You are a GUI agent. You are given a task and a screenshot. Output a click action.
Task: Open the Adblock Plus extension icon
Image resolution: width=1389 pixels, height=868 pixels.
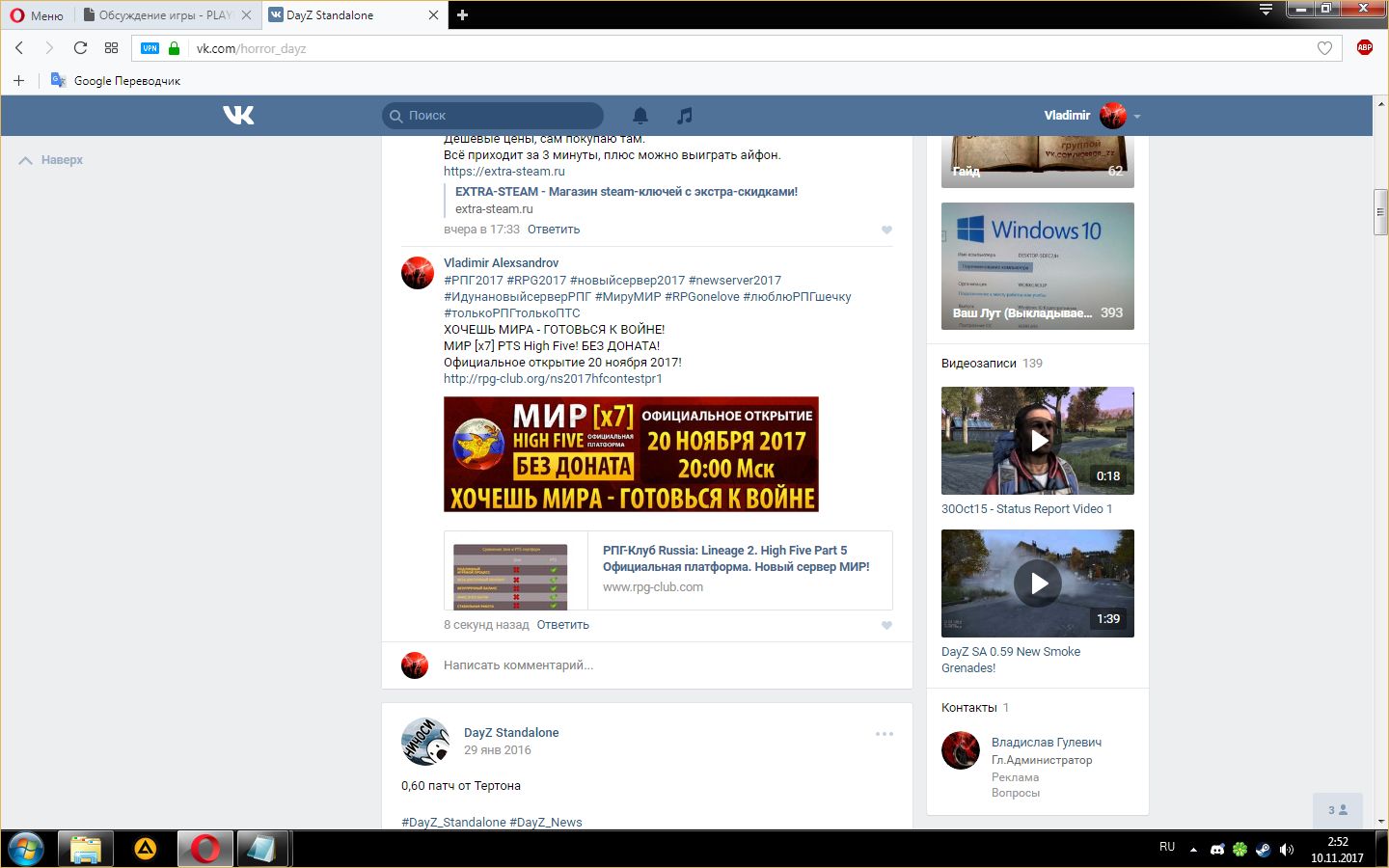click(x=1364, y=47)
